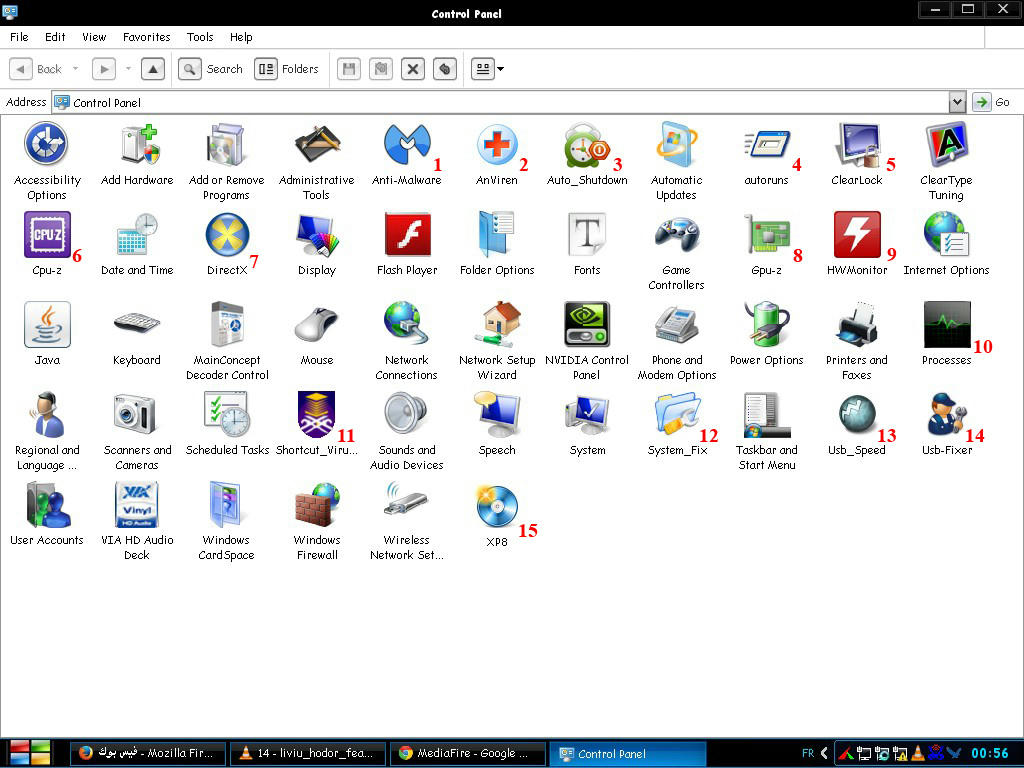Click the Search toolbar button

click(x=210, y=69)
